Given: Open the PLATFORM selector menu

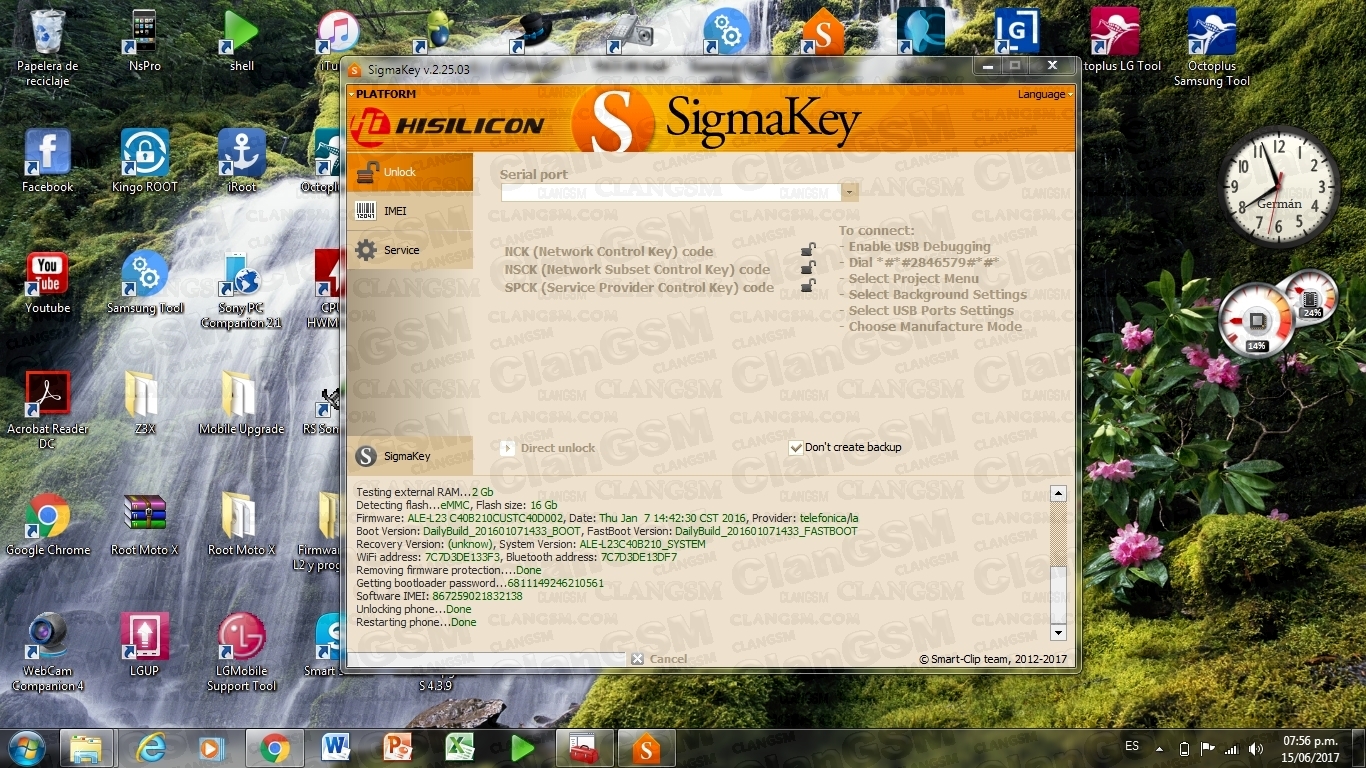Looking at the screenshot, I should pyautogui.click(x=385, y=94).
